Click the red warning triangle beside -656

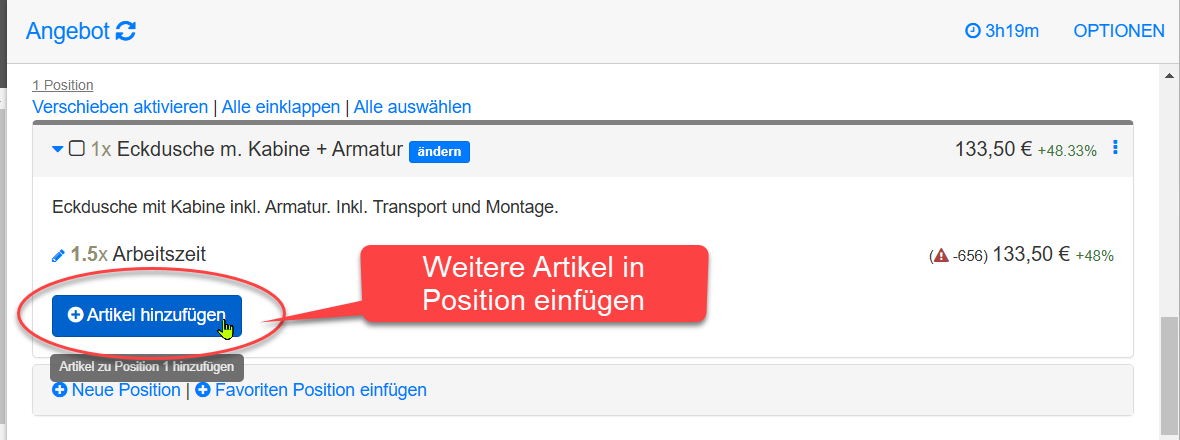point(940,256)
